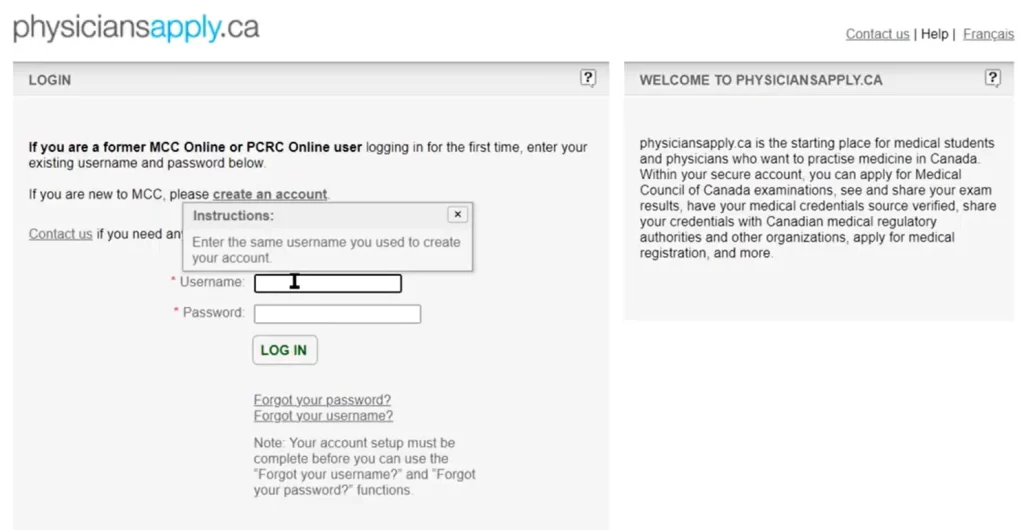1024x530 pixels.
Task: Click the Password field label
Action: click(x=212, y=313)
